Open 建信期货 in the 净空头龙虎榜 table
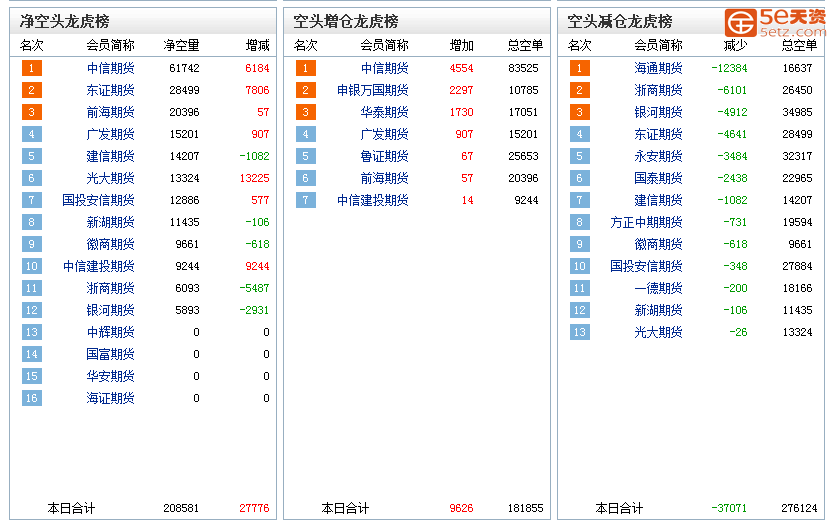Image resolution: width=832 pixels, height=529 pixels. pyautogui.click(x=110, y=157)
